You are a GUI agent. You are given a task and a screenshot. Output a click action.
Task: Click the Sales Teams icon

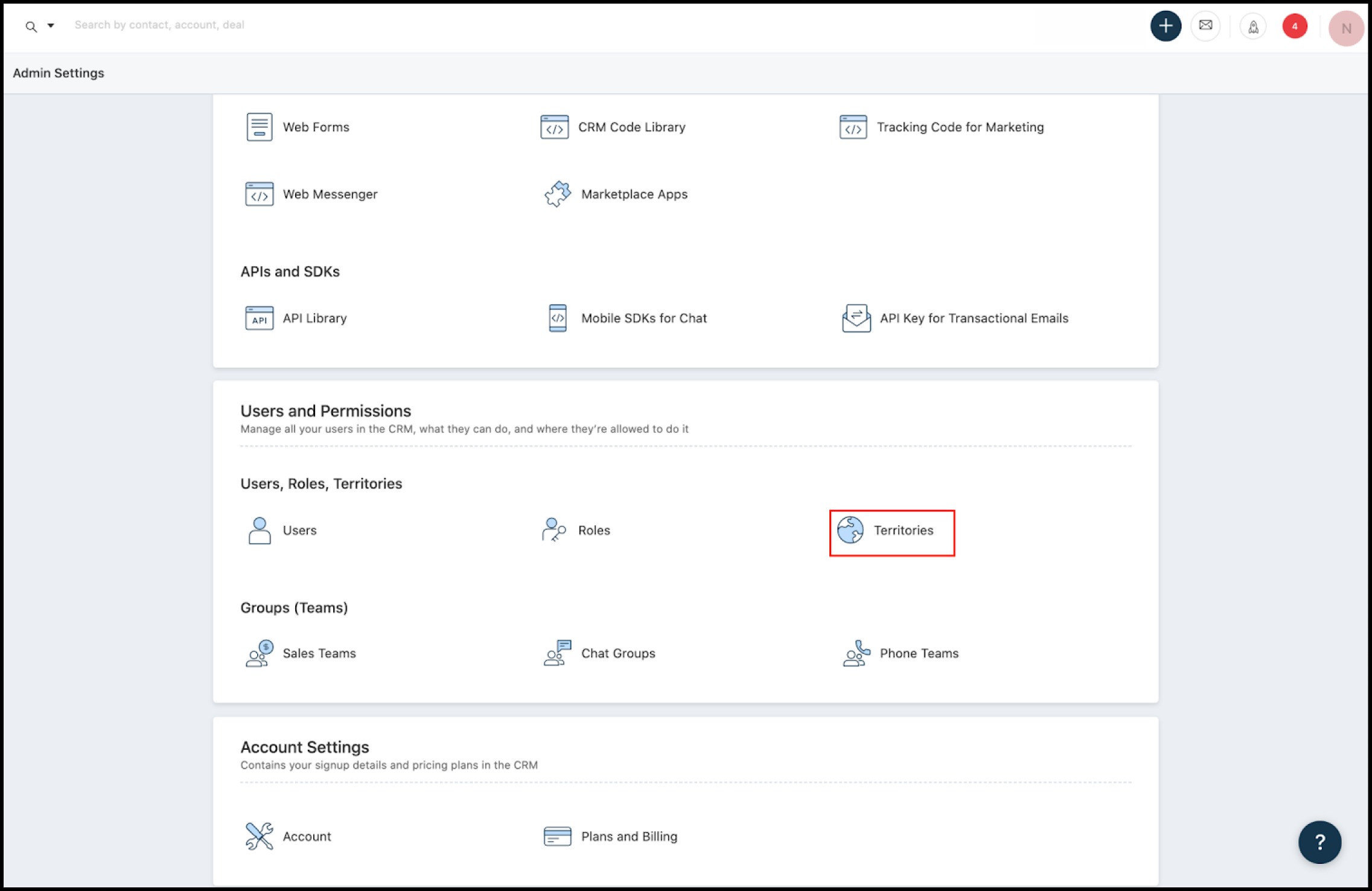tap(259, 653)
